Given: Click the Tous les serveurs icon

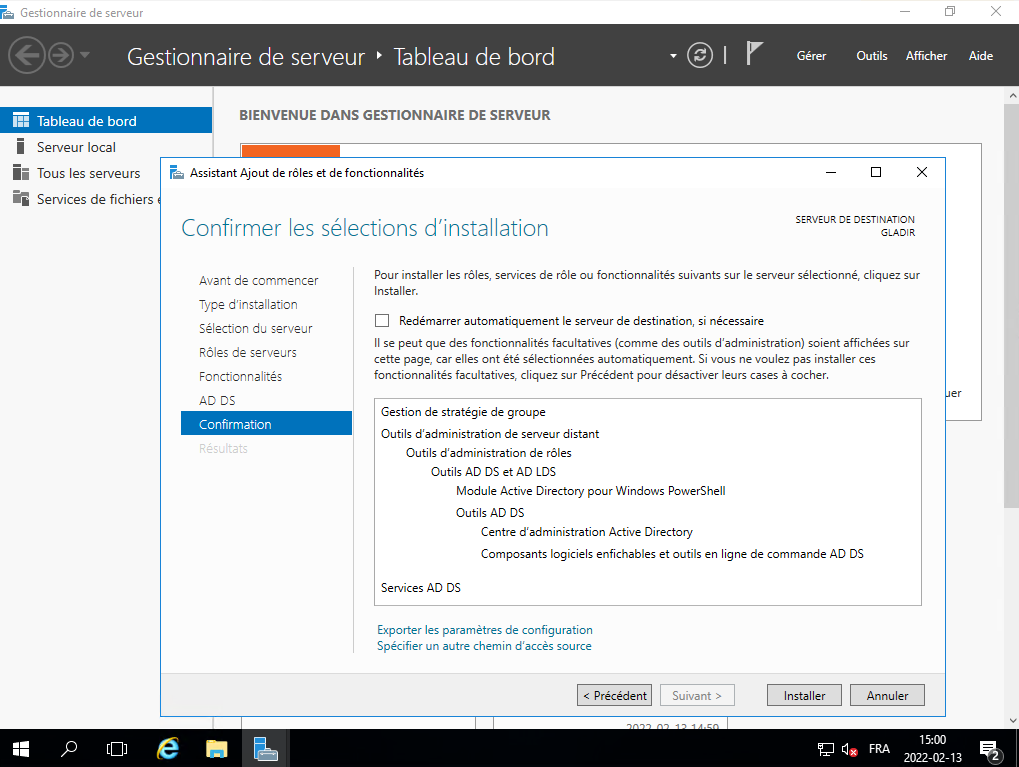Looking at the screenshot, I should pyautogui.click(x=21, y=172).
